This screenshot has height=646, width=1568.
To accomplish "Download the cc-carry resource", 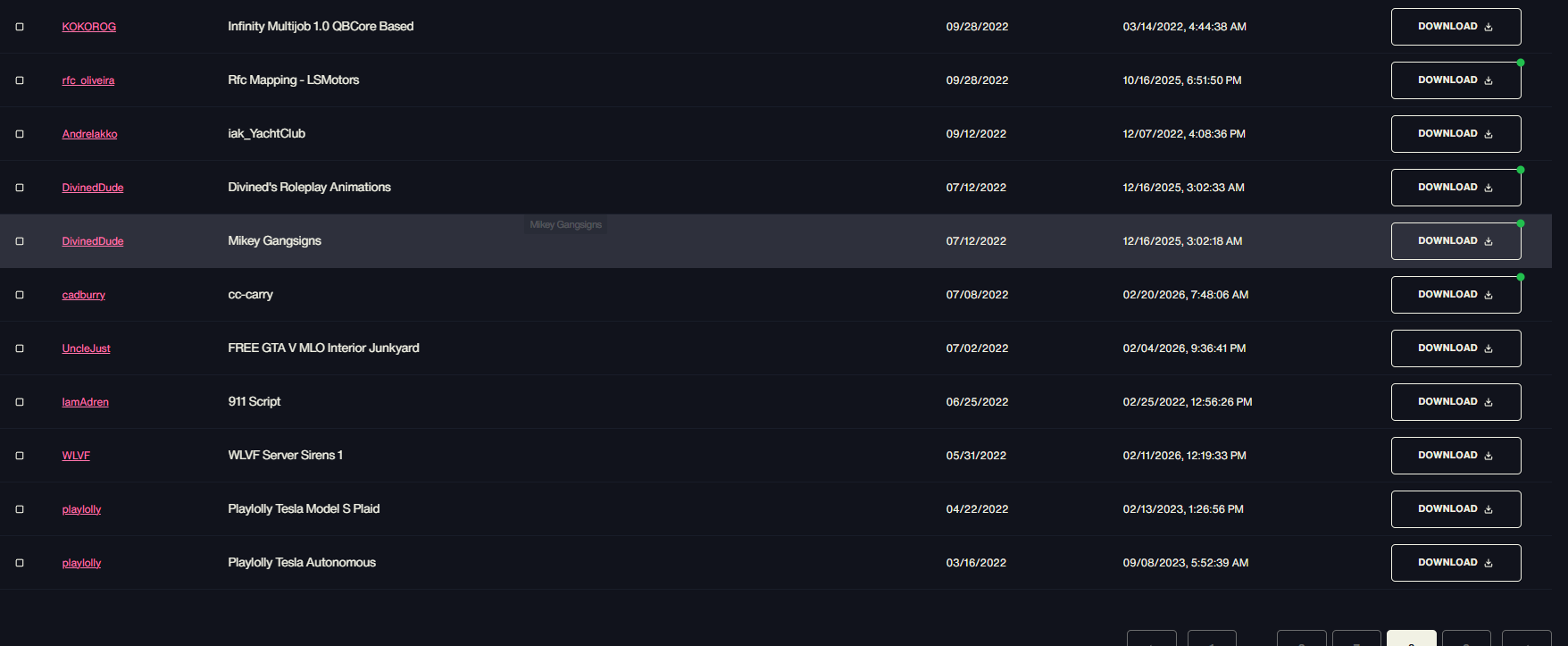I will click(1455, 295).
